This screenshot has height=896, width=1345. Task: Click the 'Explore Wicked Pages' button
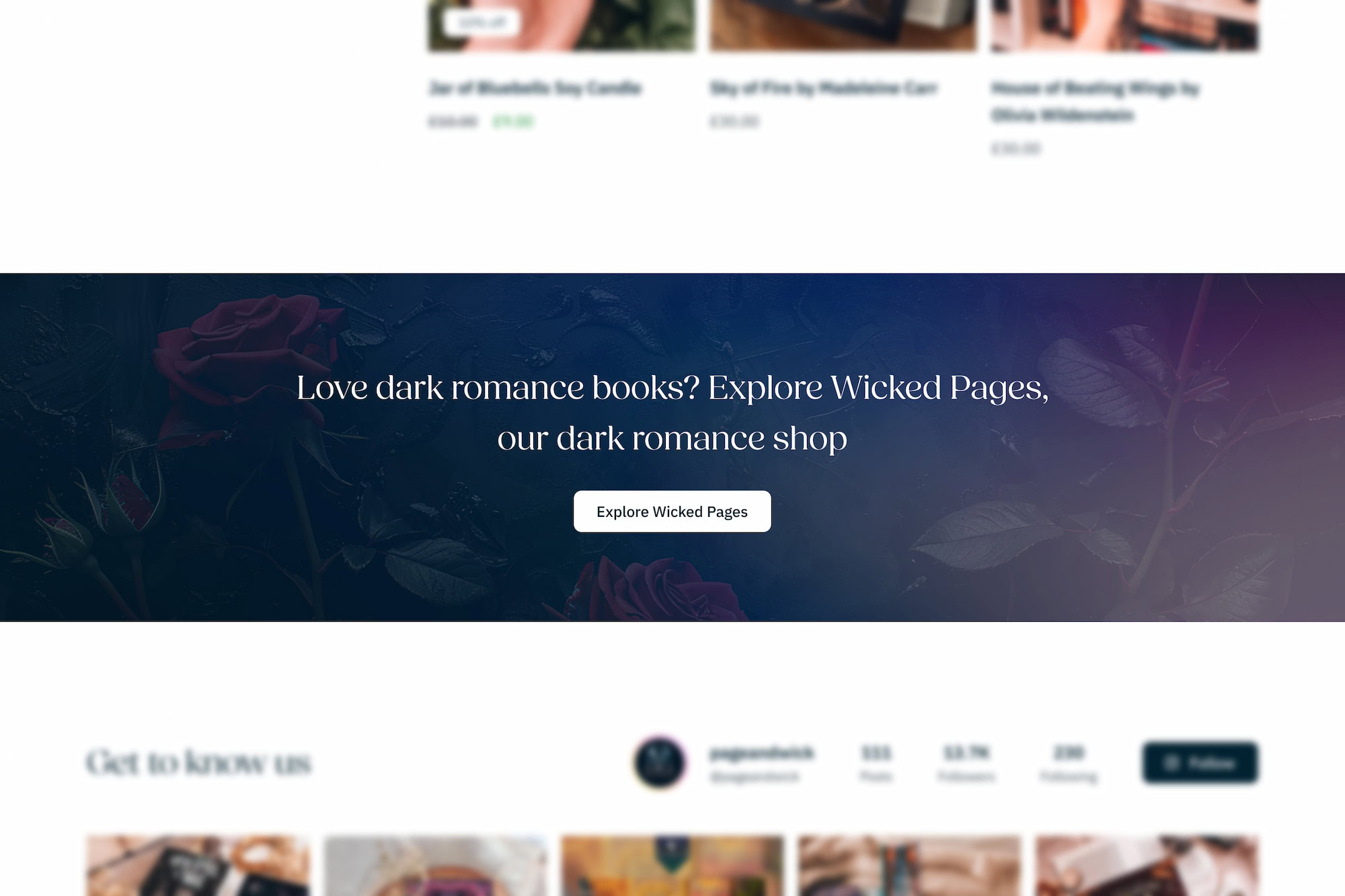[x=672, y=511]
